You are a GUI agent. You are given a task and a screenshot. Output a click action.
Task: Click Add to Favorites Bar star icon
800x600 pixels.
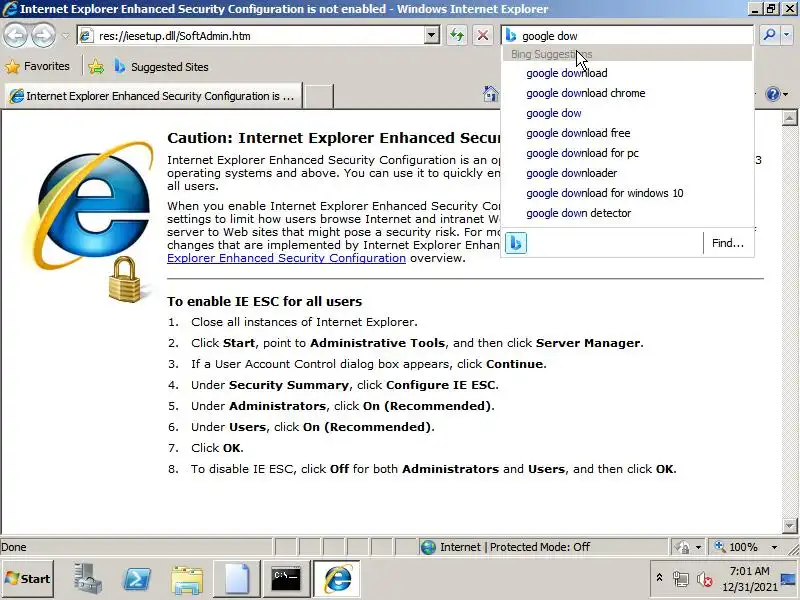pyautogui.click(x=95, y=67)
